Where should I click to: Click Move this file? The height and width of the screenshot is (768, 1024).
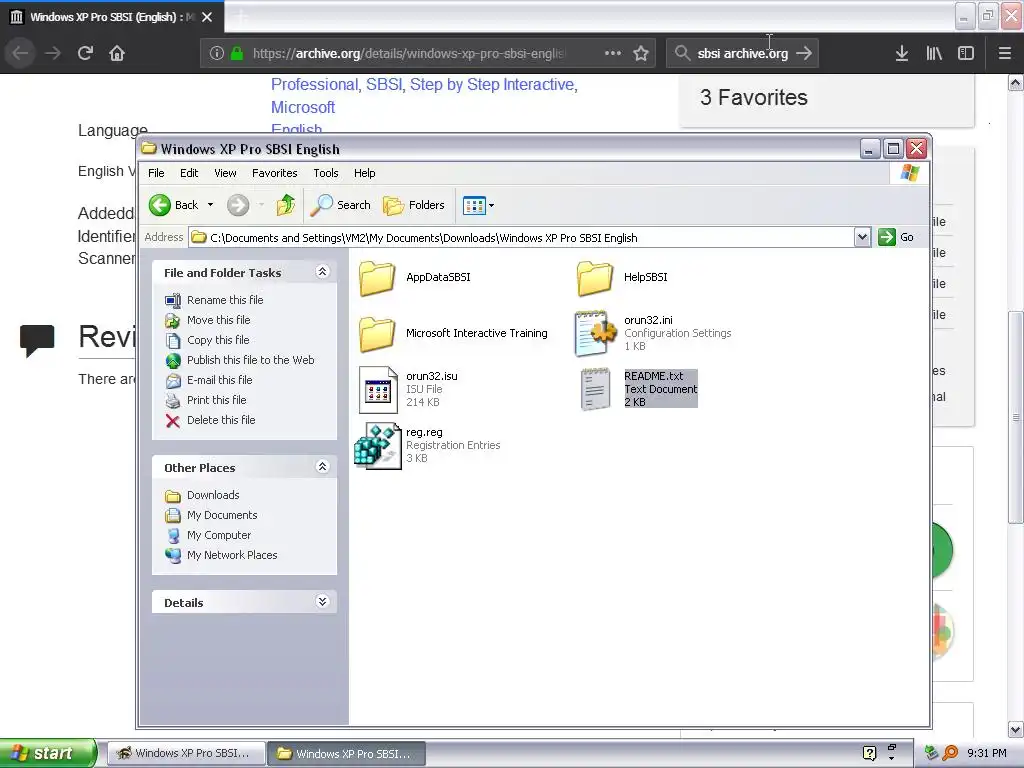tap(218, 320)
